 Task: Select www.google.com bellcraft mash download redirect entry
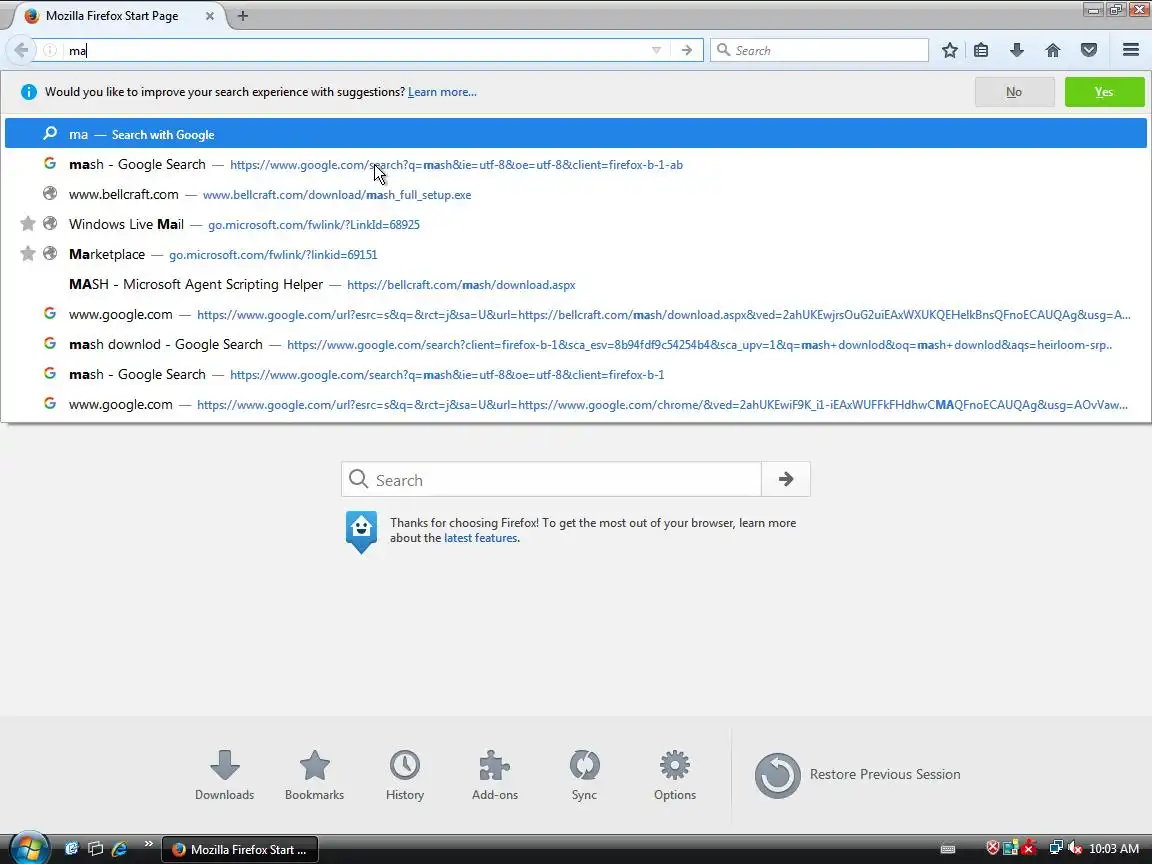[576, 314]
